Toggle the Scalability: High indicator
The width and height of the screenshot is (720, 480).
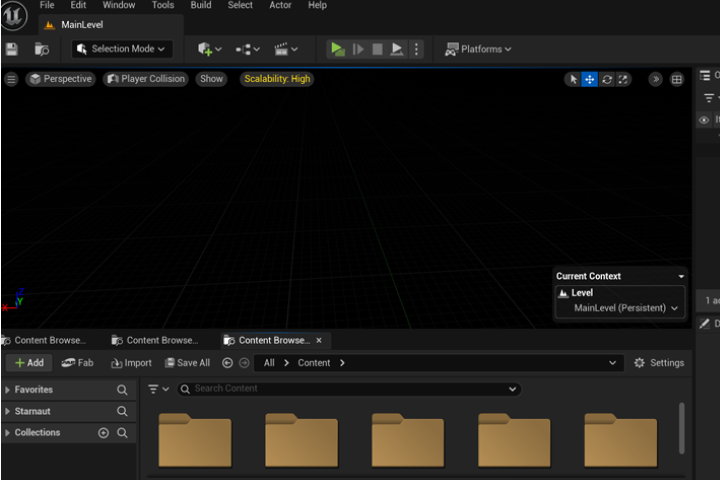[x=276, y=79]
